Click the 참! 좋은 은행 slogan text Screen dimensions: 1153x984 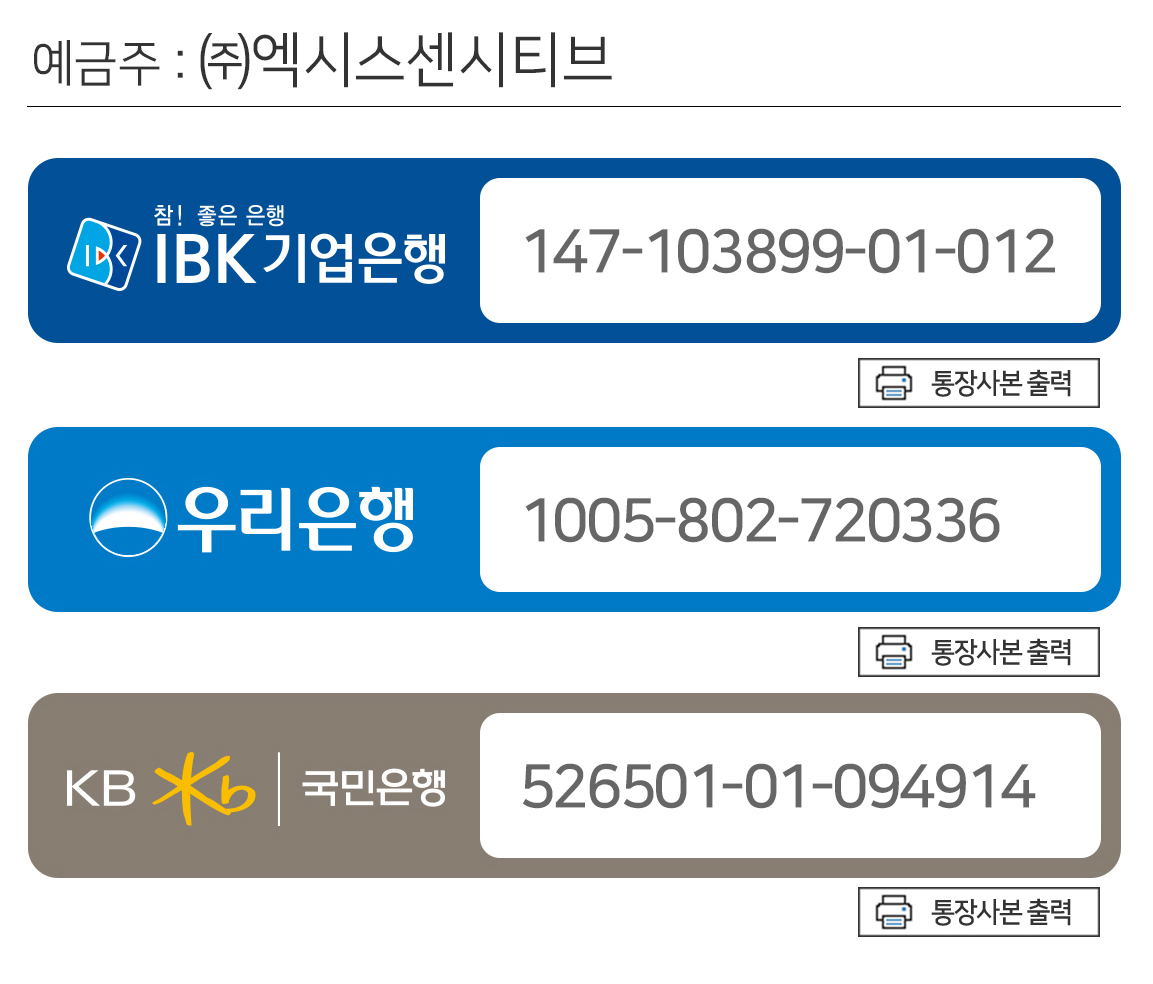[x=219, y=215]
